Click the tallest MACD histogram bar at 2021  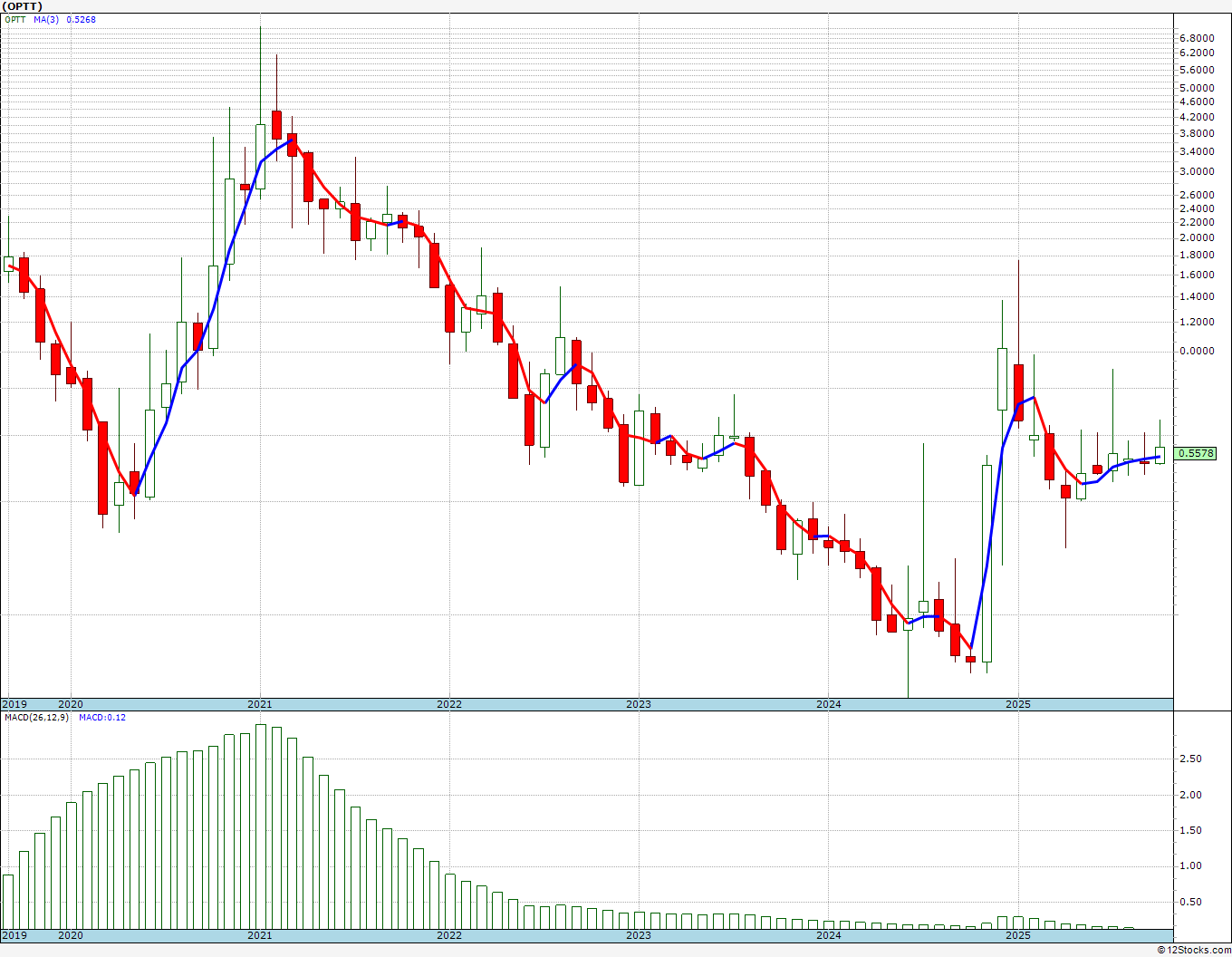pyautogui.click(x=261, y=825)
